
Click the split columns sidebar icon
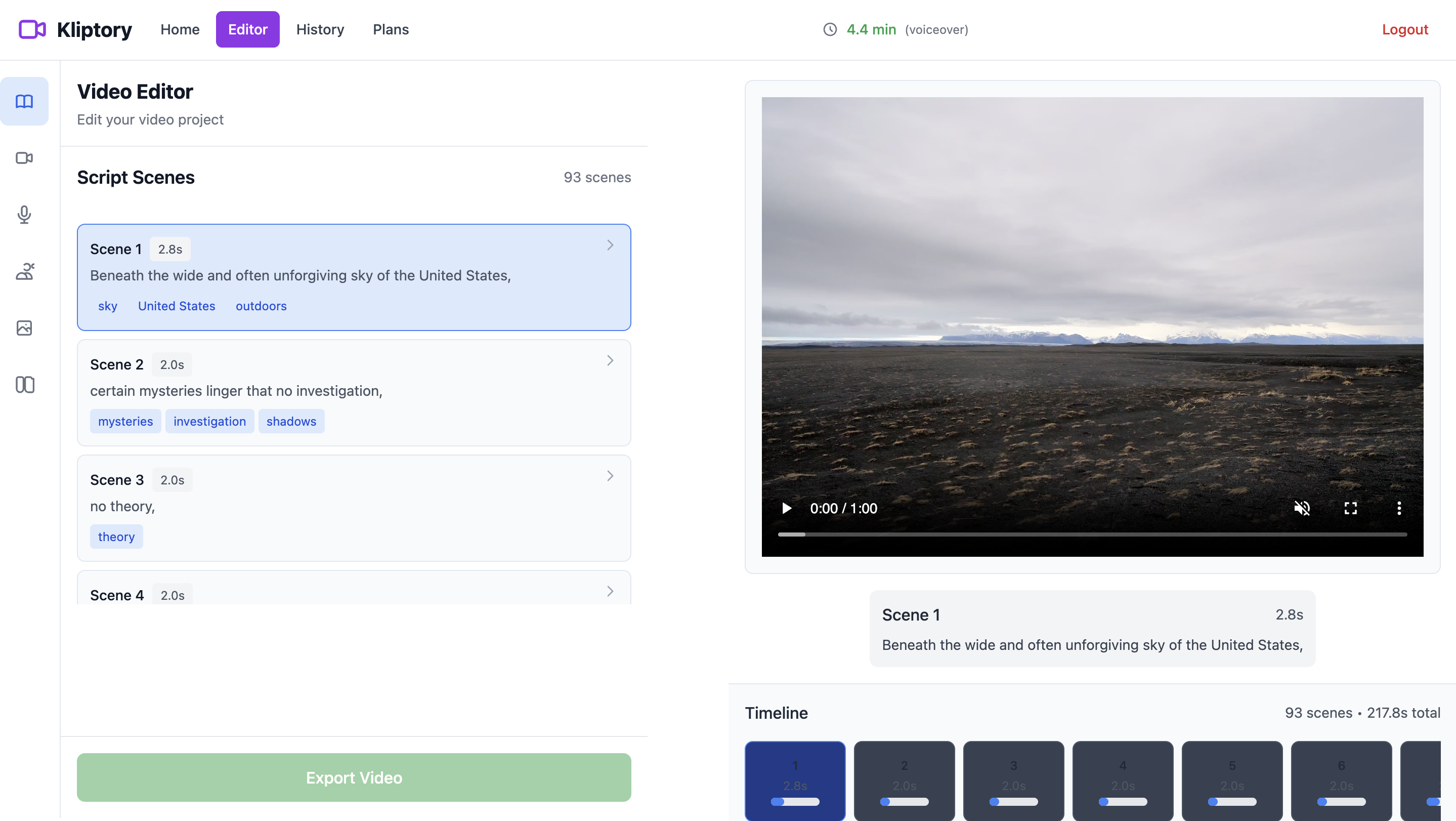[x=24, y=385]
